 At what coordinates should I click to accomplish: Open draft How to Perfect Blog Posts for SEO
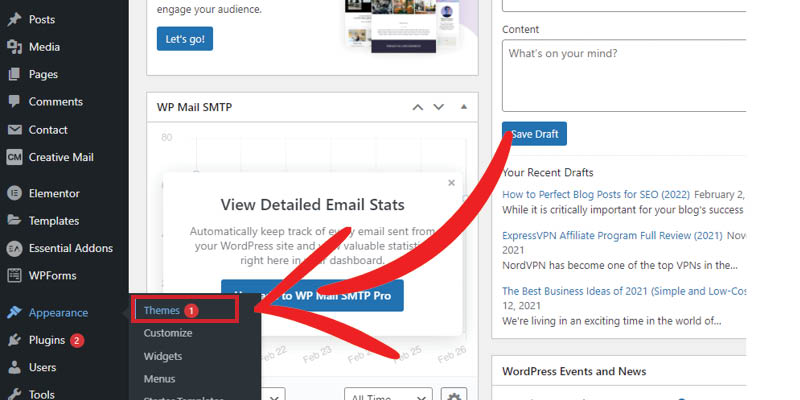pyautogui.click(x=596, y=194)
